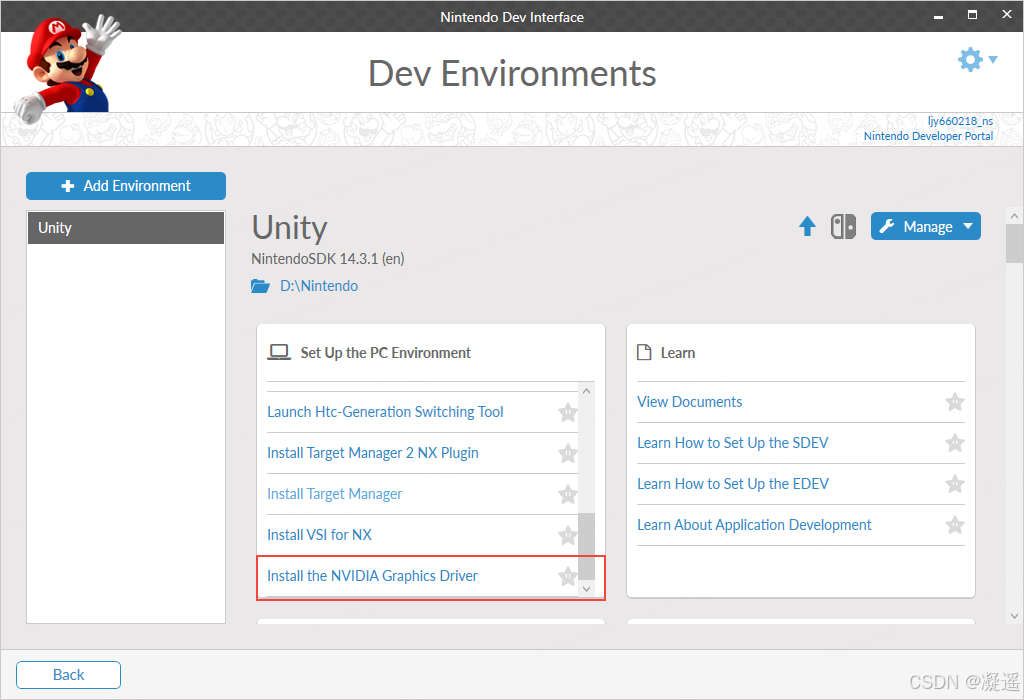Open Learn How to Set Up the SDEV
The image size is (1024, 700).
coord(733,443)
